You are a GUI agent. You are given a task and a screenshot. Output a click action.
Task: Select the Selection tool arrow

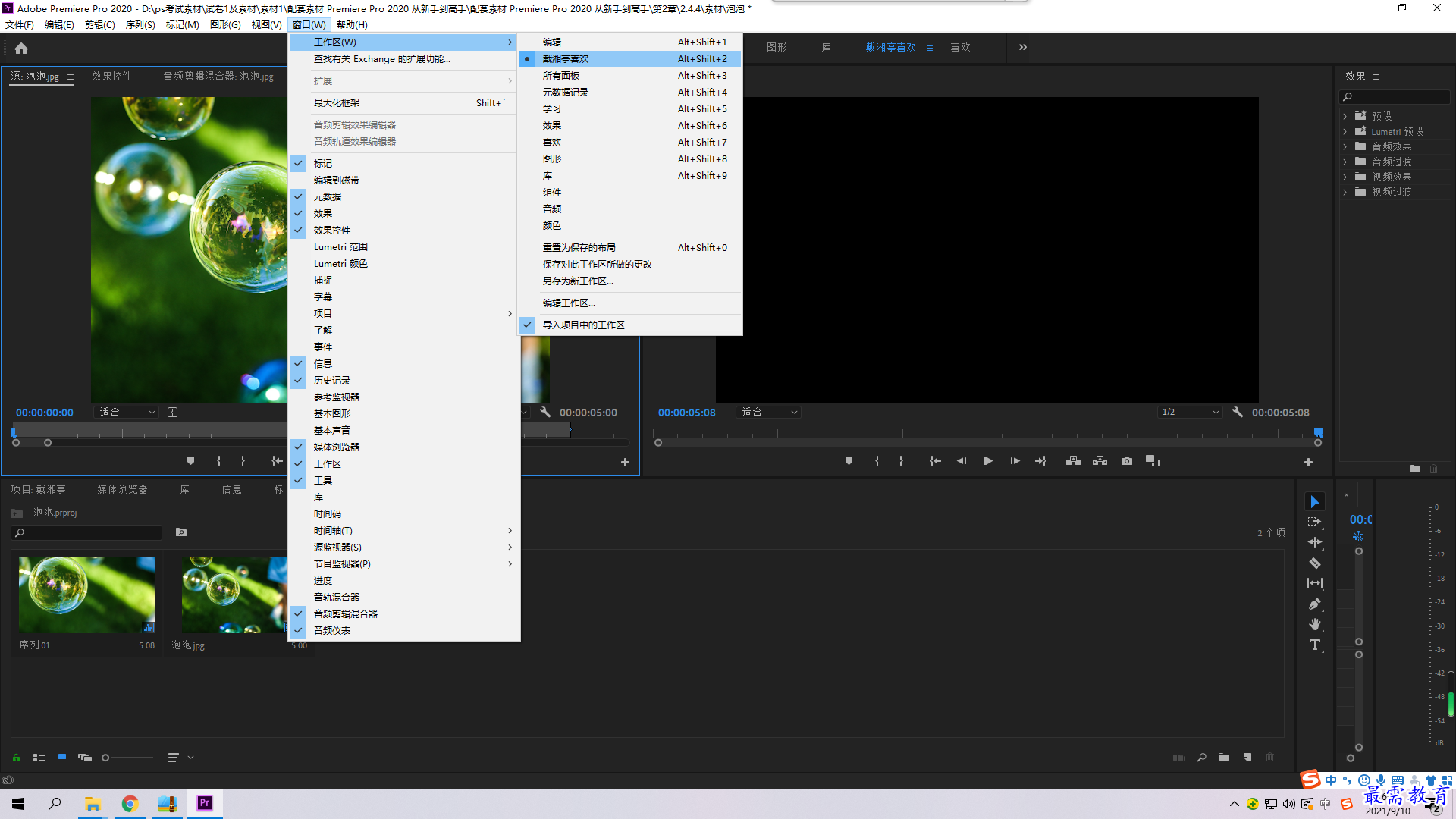pos(1315,501)
